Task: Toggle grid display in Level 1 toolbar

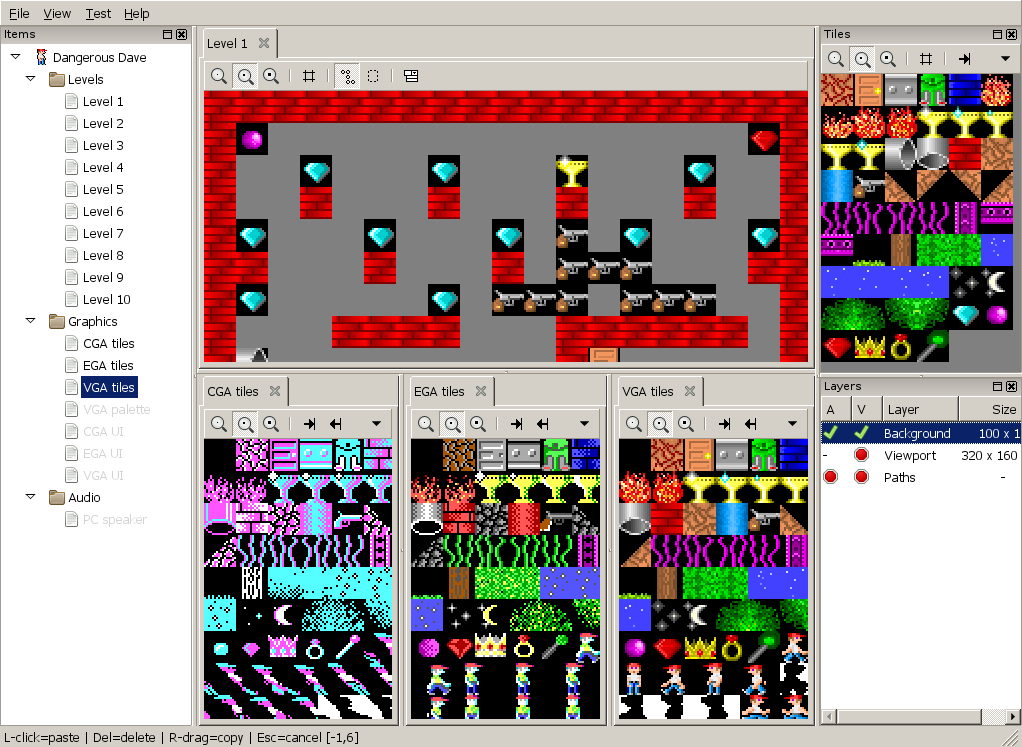Action: (x=309, y=76)
